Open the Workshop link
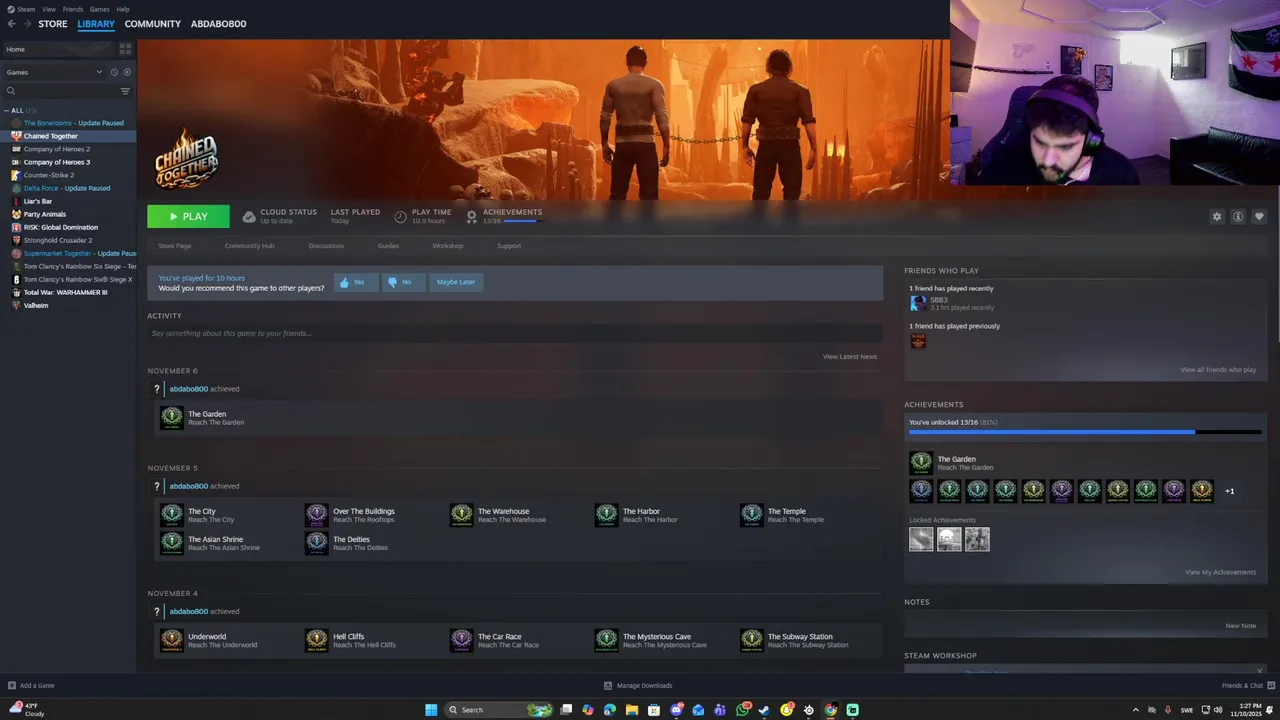This screenshot has height=720, width=1280. tap(448, 246)
